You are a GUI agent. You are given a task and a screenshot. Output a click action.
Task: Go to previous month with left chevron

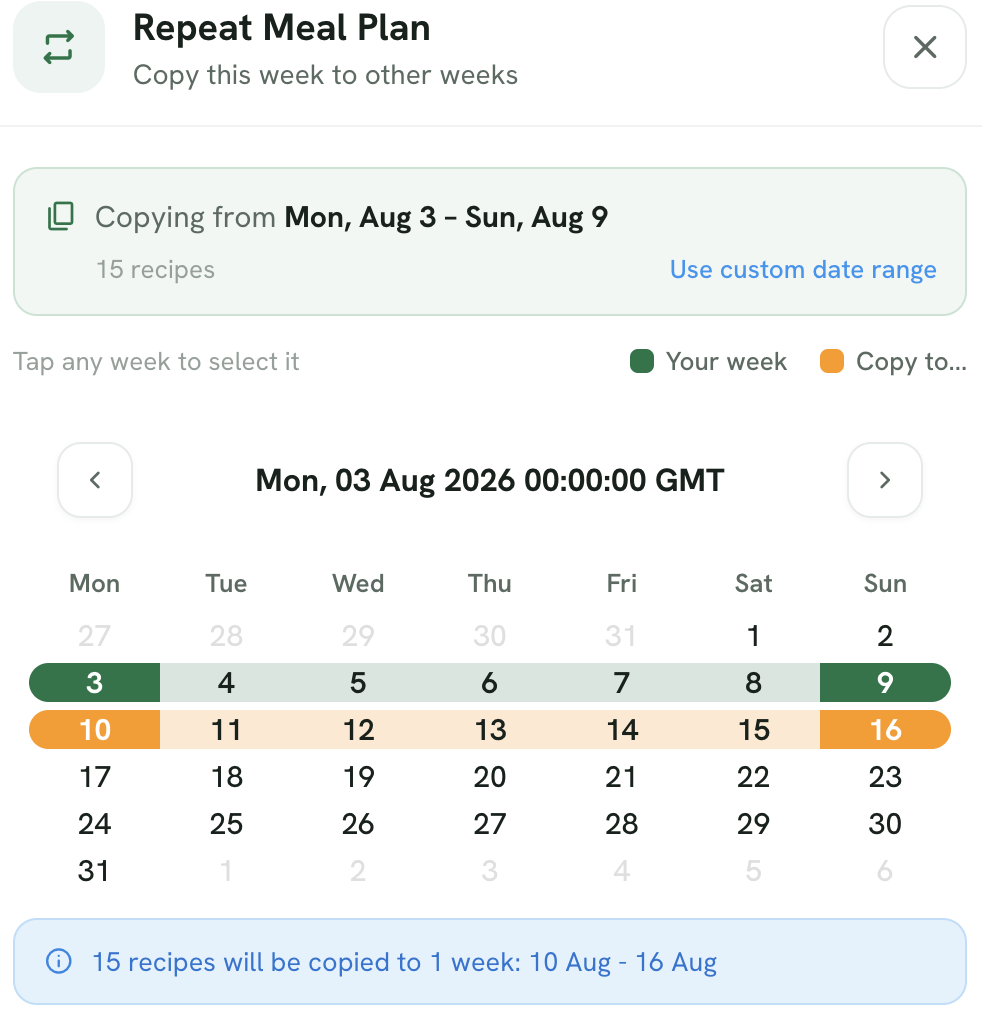(95, 480)
